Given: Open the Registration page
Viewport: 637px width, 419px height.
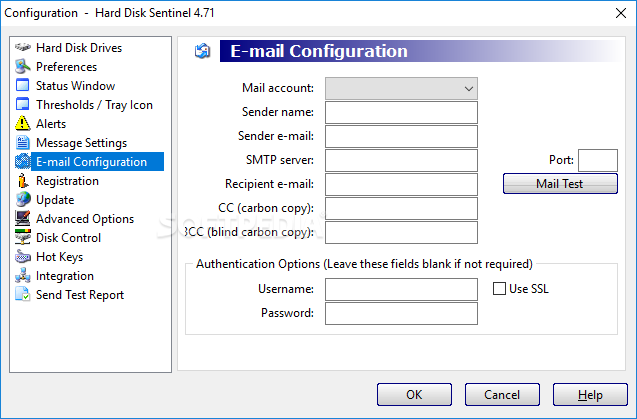Looking at the screenshot, I should click(x=67, y=181).
